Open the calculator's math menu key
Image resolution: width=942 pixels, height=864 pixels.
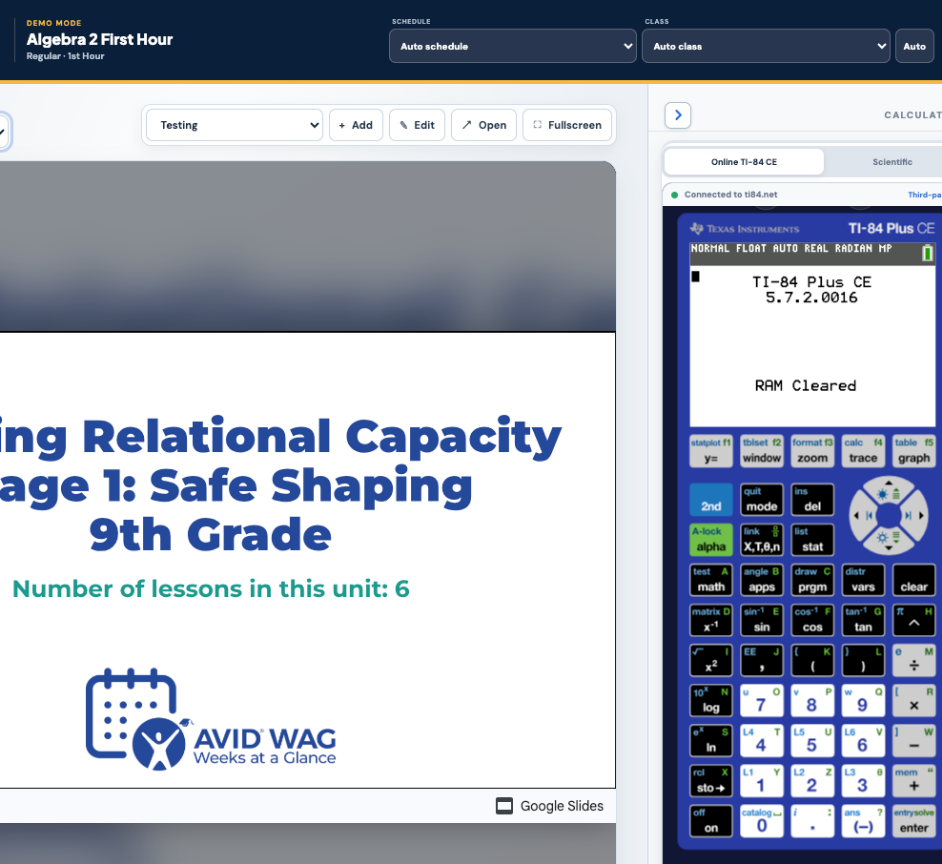click(711, 580)
